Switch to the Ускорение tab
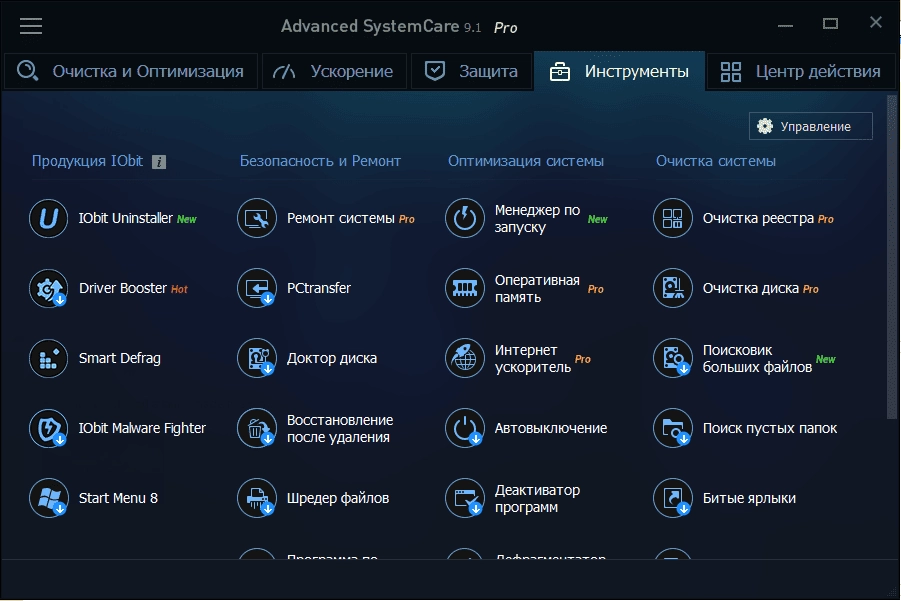This screenshot has height=601, width=901. coord(334,71)
